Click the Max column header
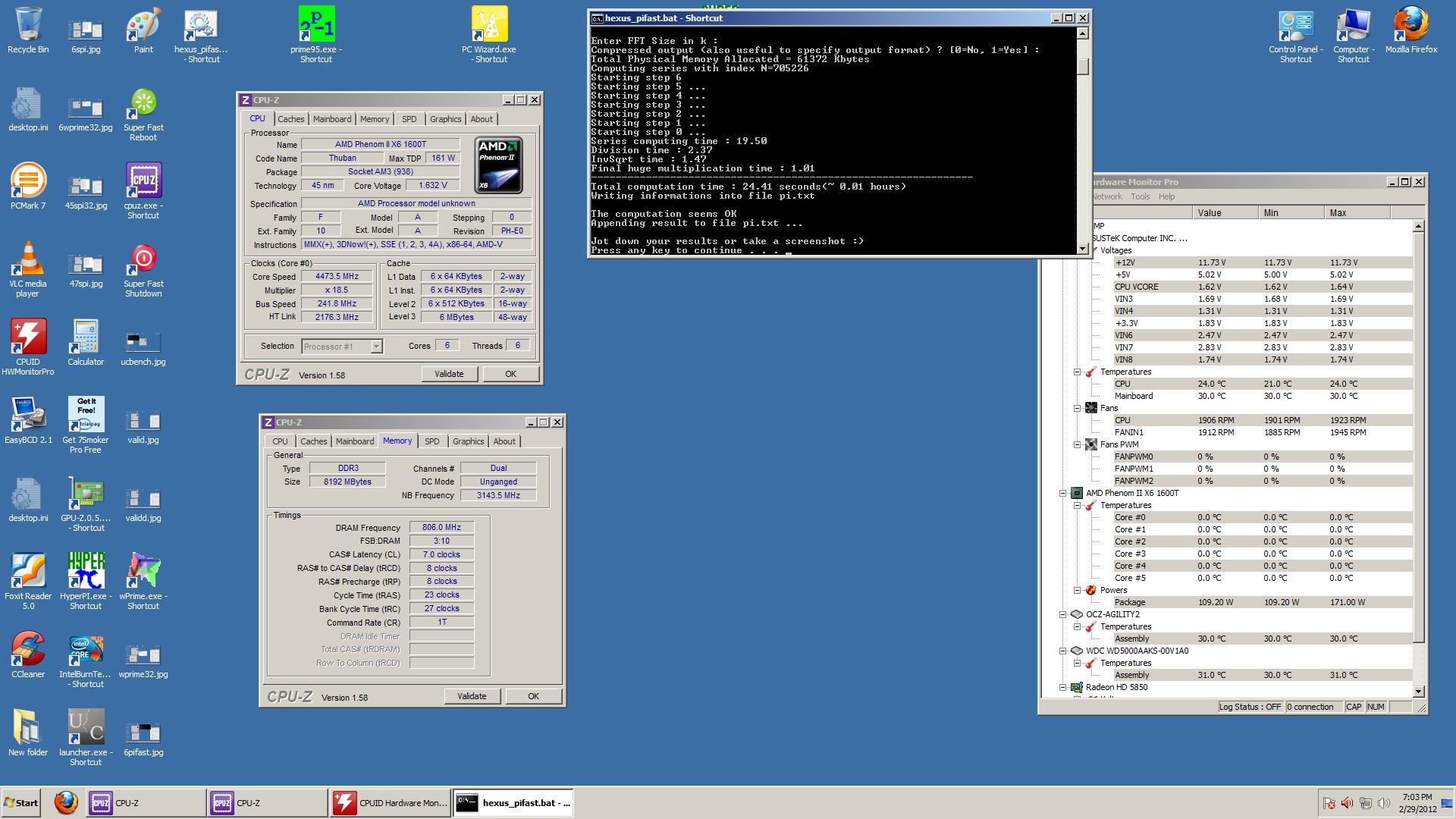This screenshot has width=1456, height=819. click(x=1357, y=213)
